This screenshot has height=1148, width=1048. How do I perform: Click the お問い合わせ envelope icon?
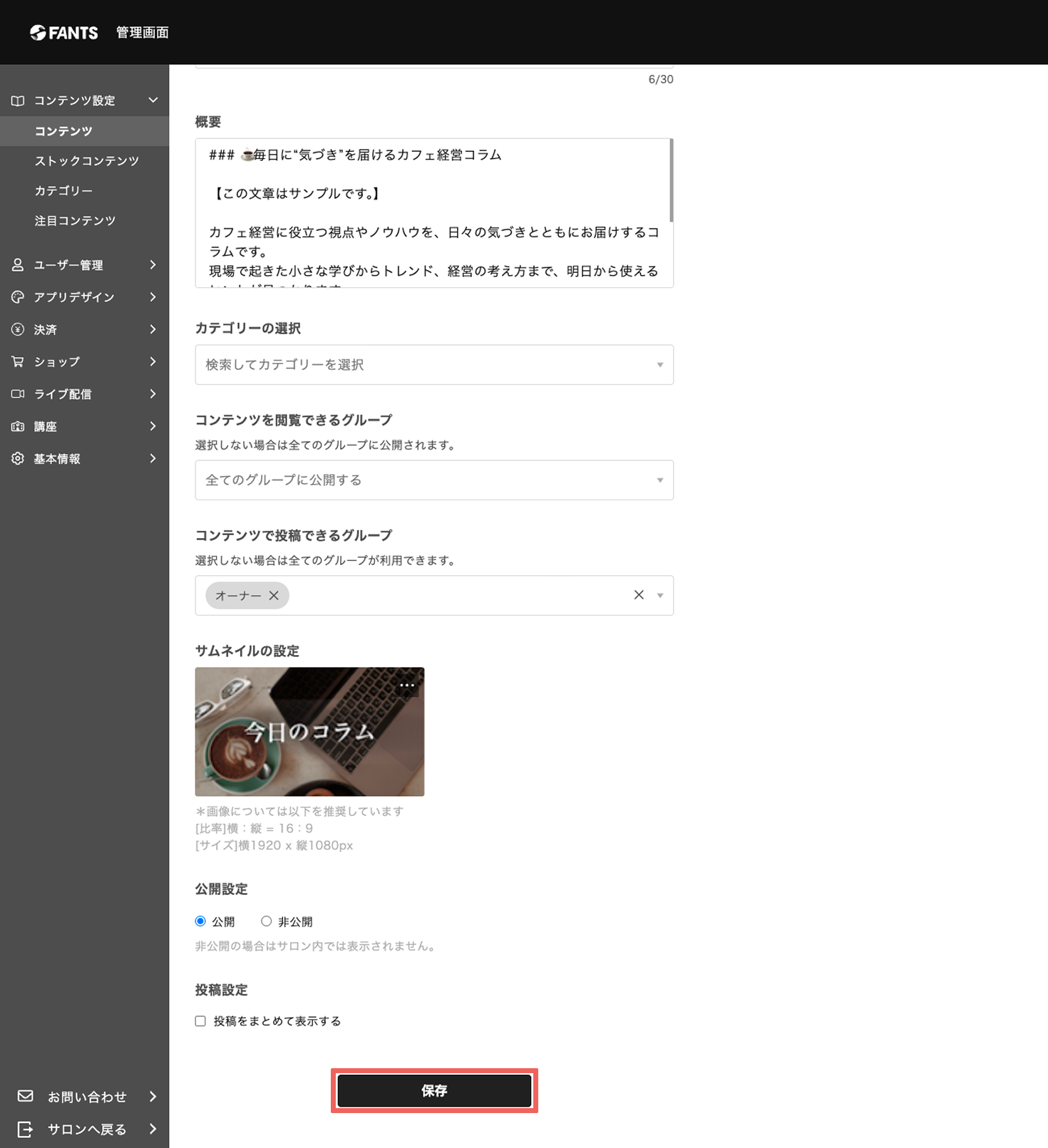(26, 1096)
